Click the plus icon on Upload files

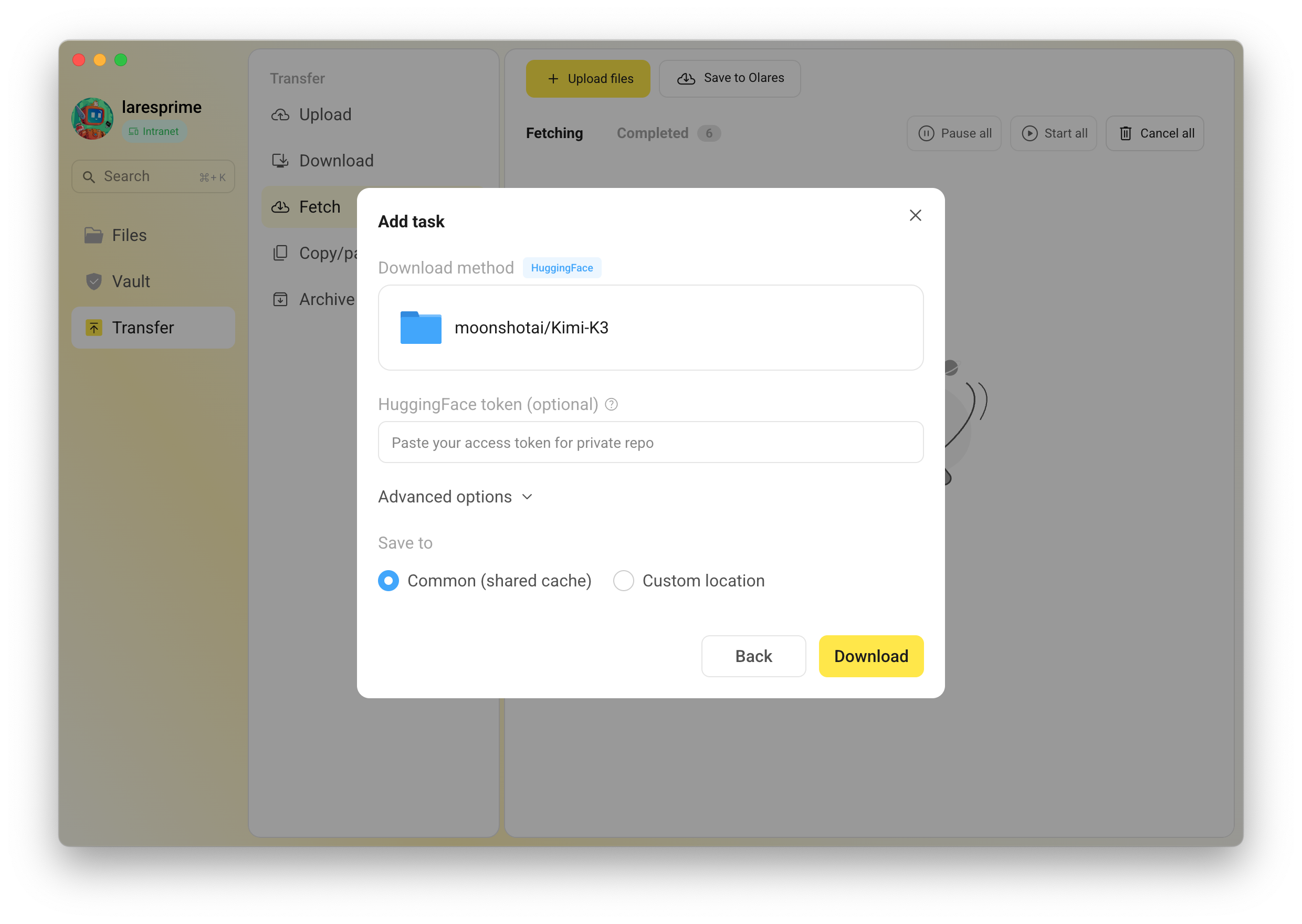tap(552, 79)
